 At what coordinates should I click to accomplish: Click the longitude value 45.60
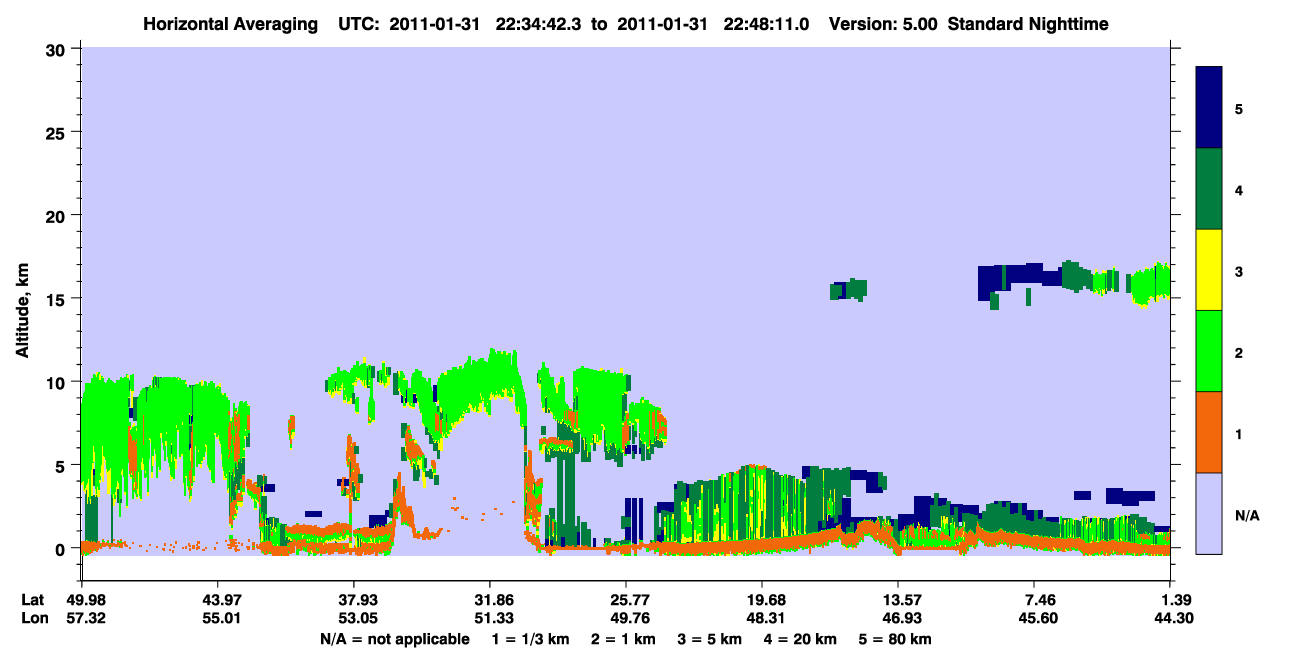1036,619
